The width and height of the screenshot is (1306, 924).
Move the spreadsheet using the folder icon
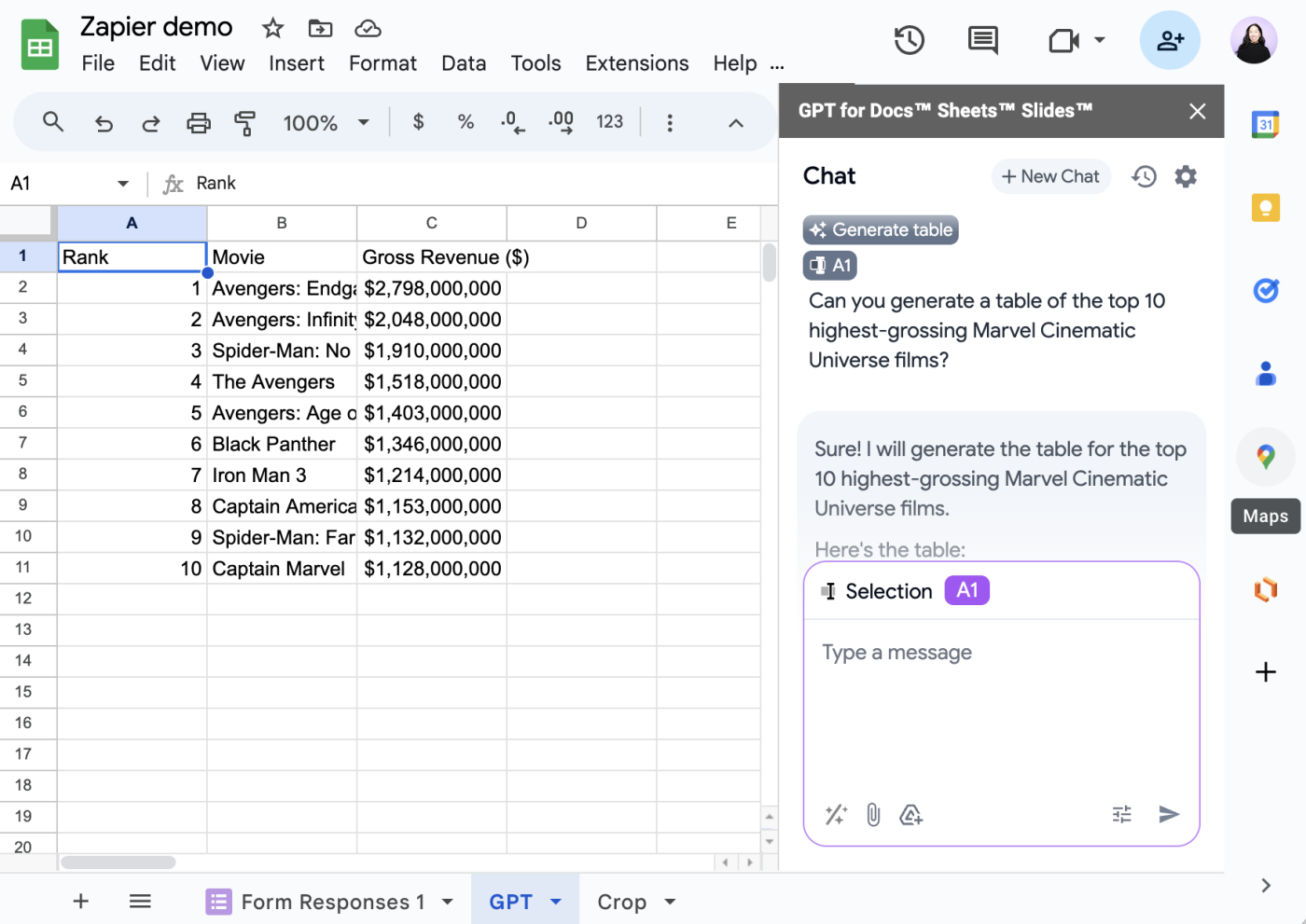(320, 28)
